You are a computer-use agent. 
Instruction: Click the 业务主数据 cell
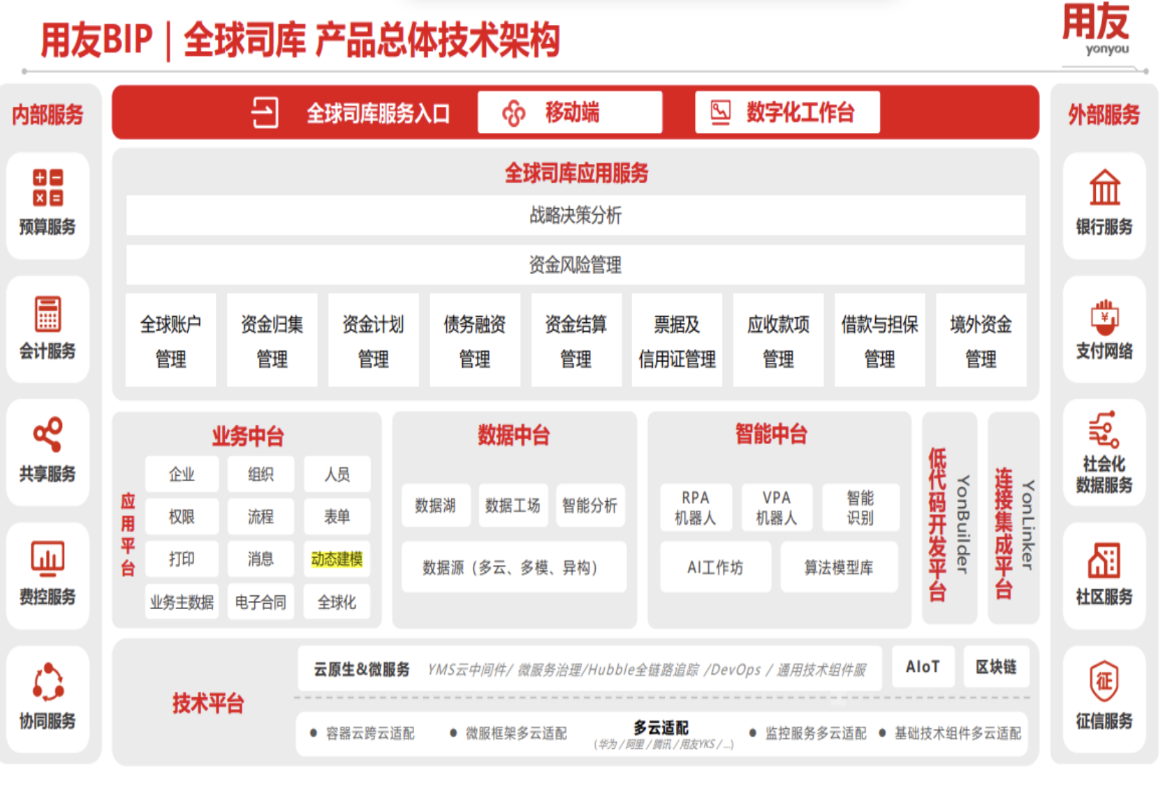182,602
